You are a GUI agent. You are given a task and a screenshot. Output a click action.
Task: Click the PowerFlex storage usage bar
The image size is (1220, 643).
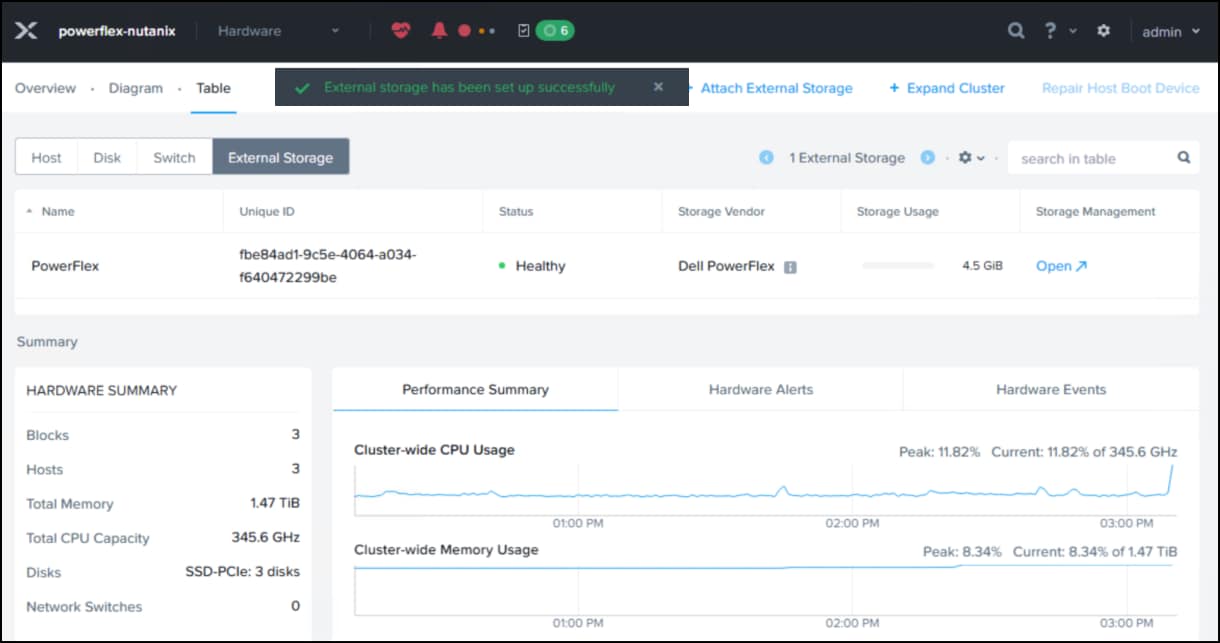pos(898,266)
